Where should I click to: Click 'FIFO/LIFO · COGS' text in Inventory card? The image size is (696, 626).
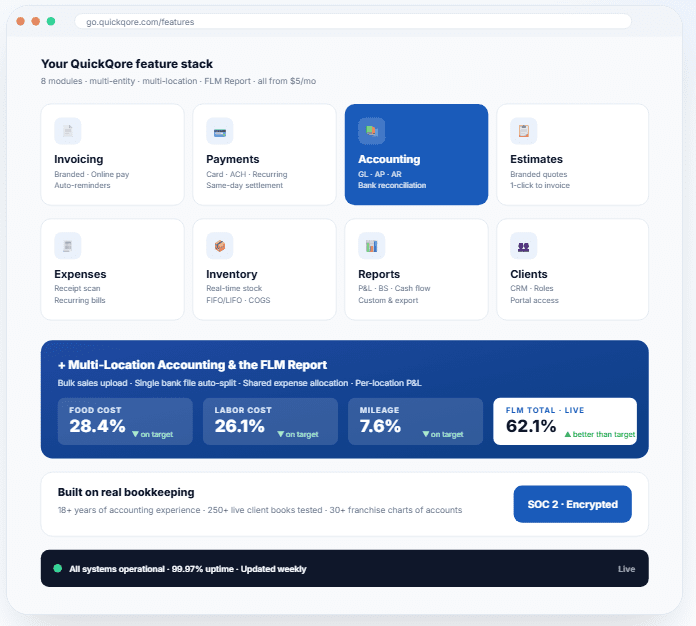point(238,300)
